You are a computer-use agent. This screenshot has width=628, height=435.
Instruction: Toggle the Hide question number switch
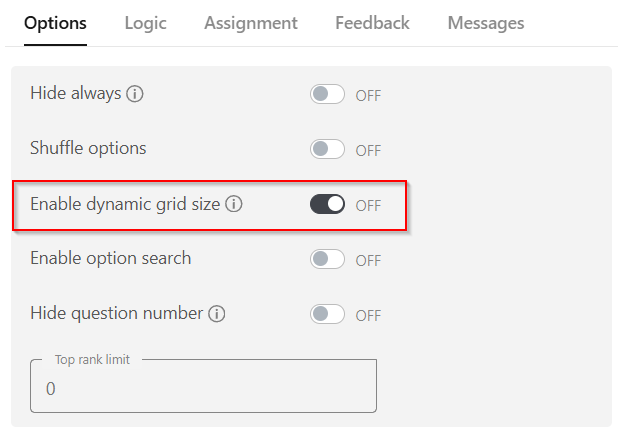pyautogui.click(x=327, y=314)
